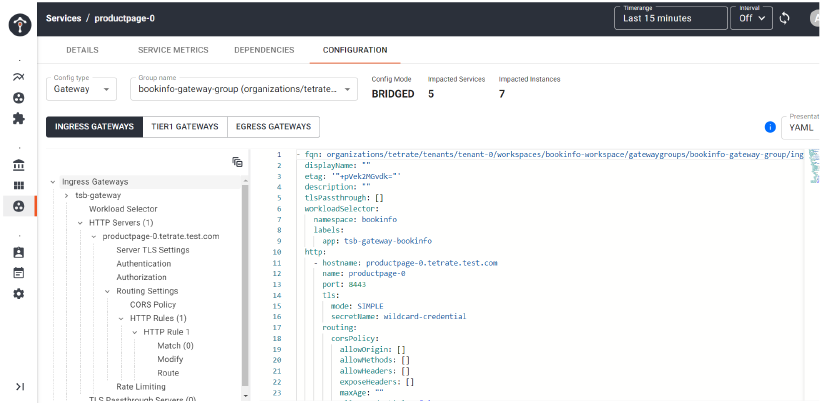Click the refresh icon in the top bar

point(785,18)
